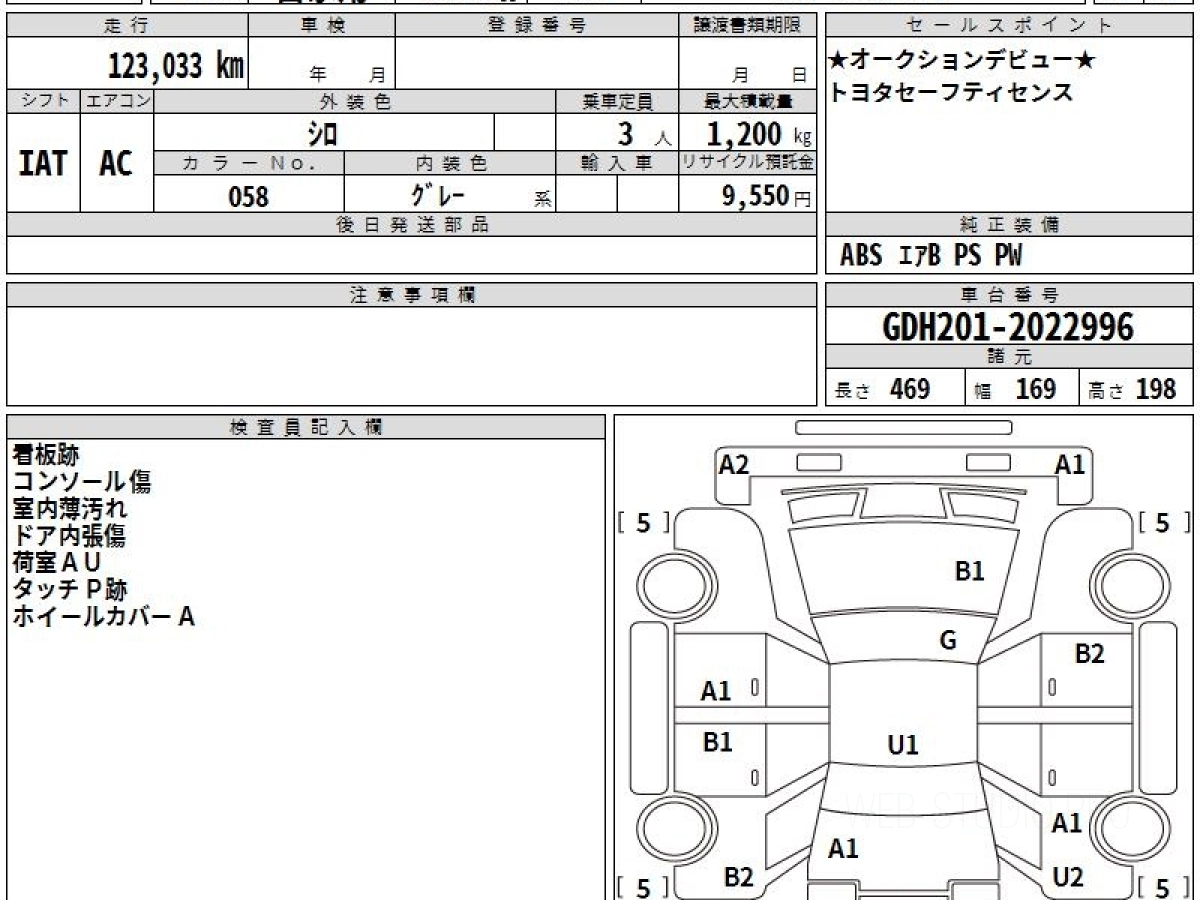The height and width of the screenshot is (900, 1200).
Task: Select the inspector note タッチＰ跡
Action: tap(70, 590)
